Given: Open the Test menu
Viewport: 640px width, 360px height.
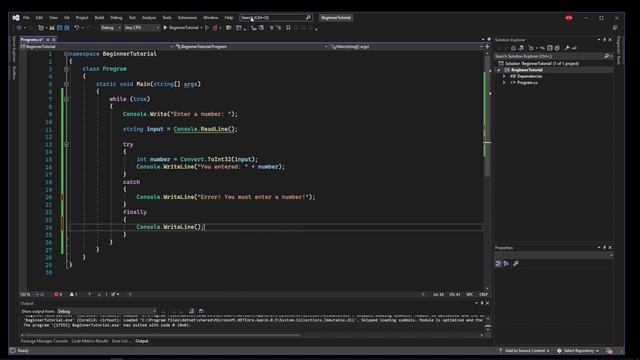Looking at the screenshot, I should [x=132, y=18].
